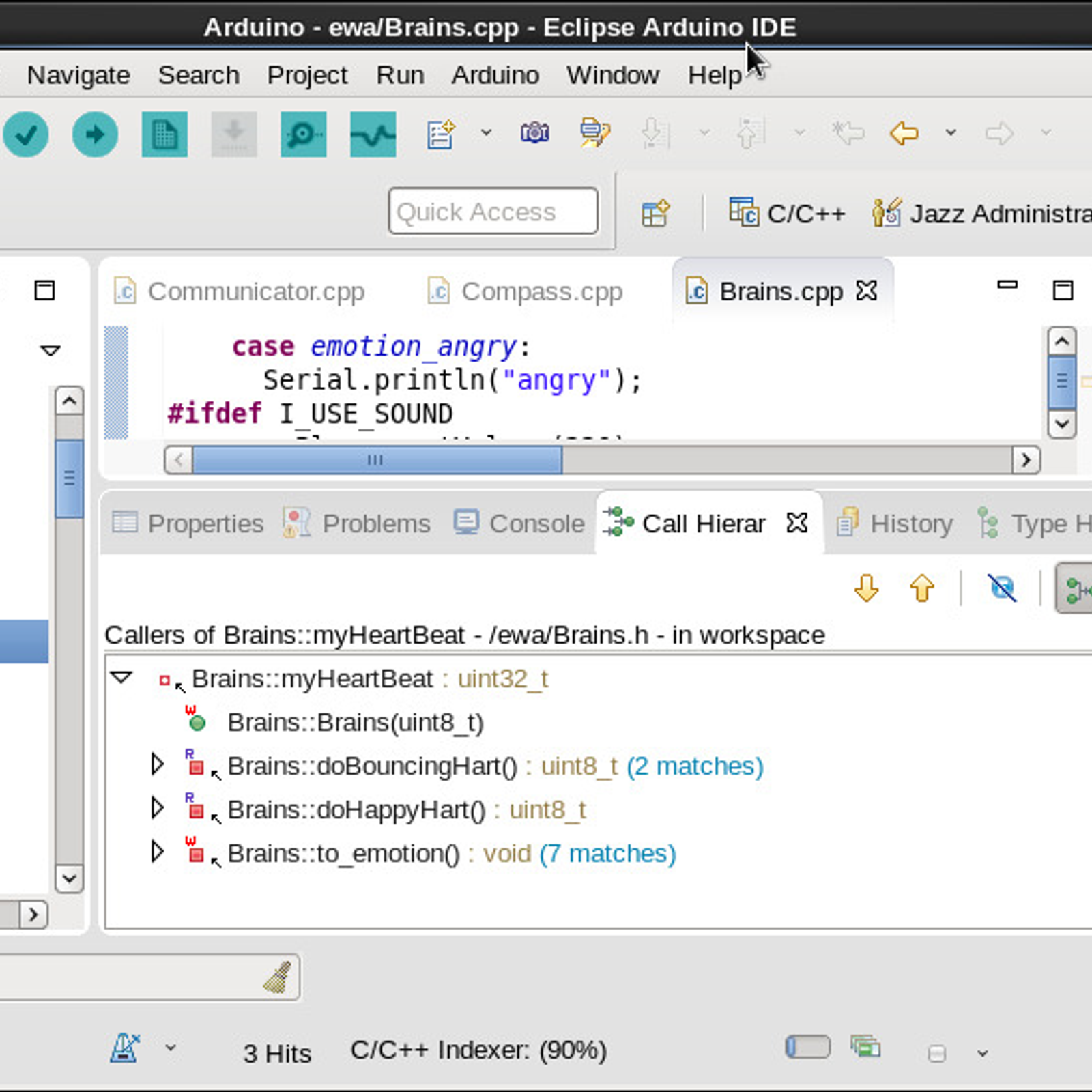Toggle show callers hierarchy button
The image size is (1092, 1092).
point(1074,588)
